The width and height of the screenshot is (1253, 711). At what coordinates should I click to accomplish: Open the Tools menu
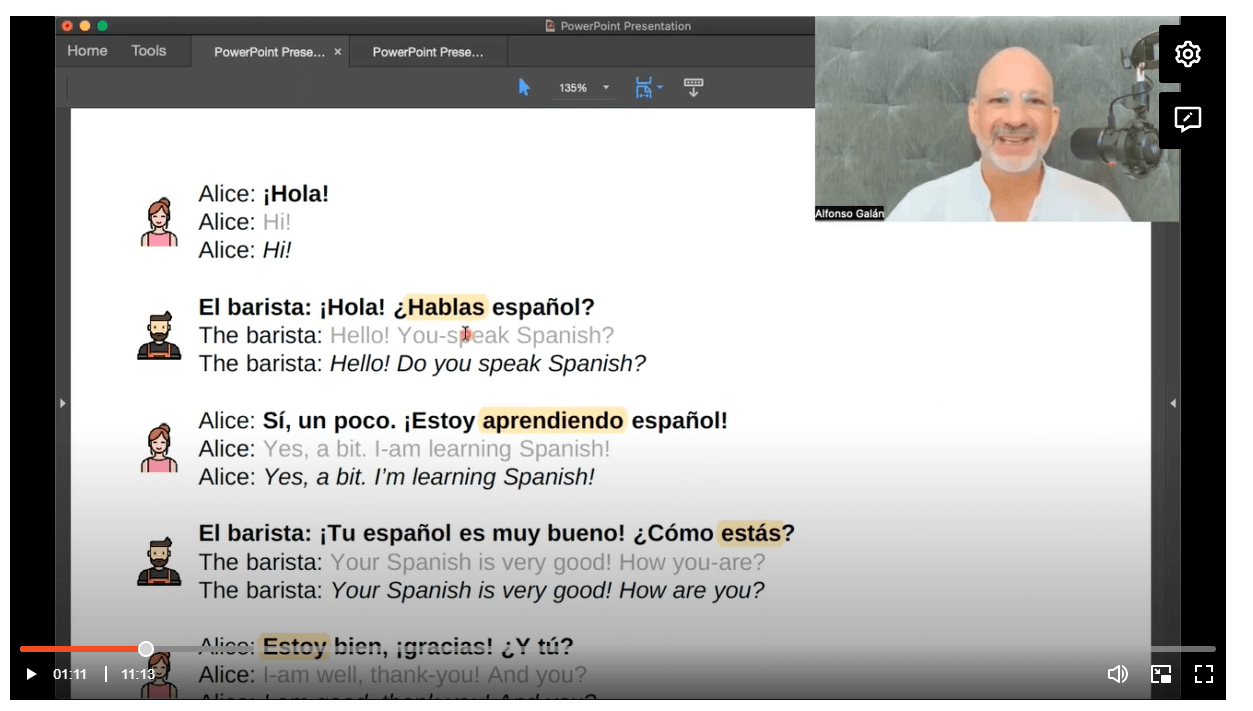pos(150,50)
